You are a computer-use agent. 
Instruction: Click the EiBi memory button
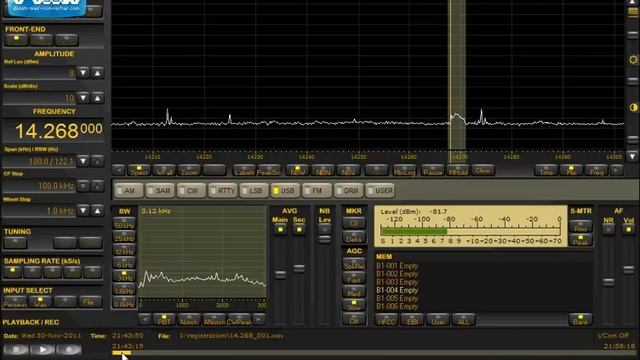(412, 320)
